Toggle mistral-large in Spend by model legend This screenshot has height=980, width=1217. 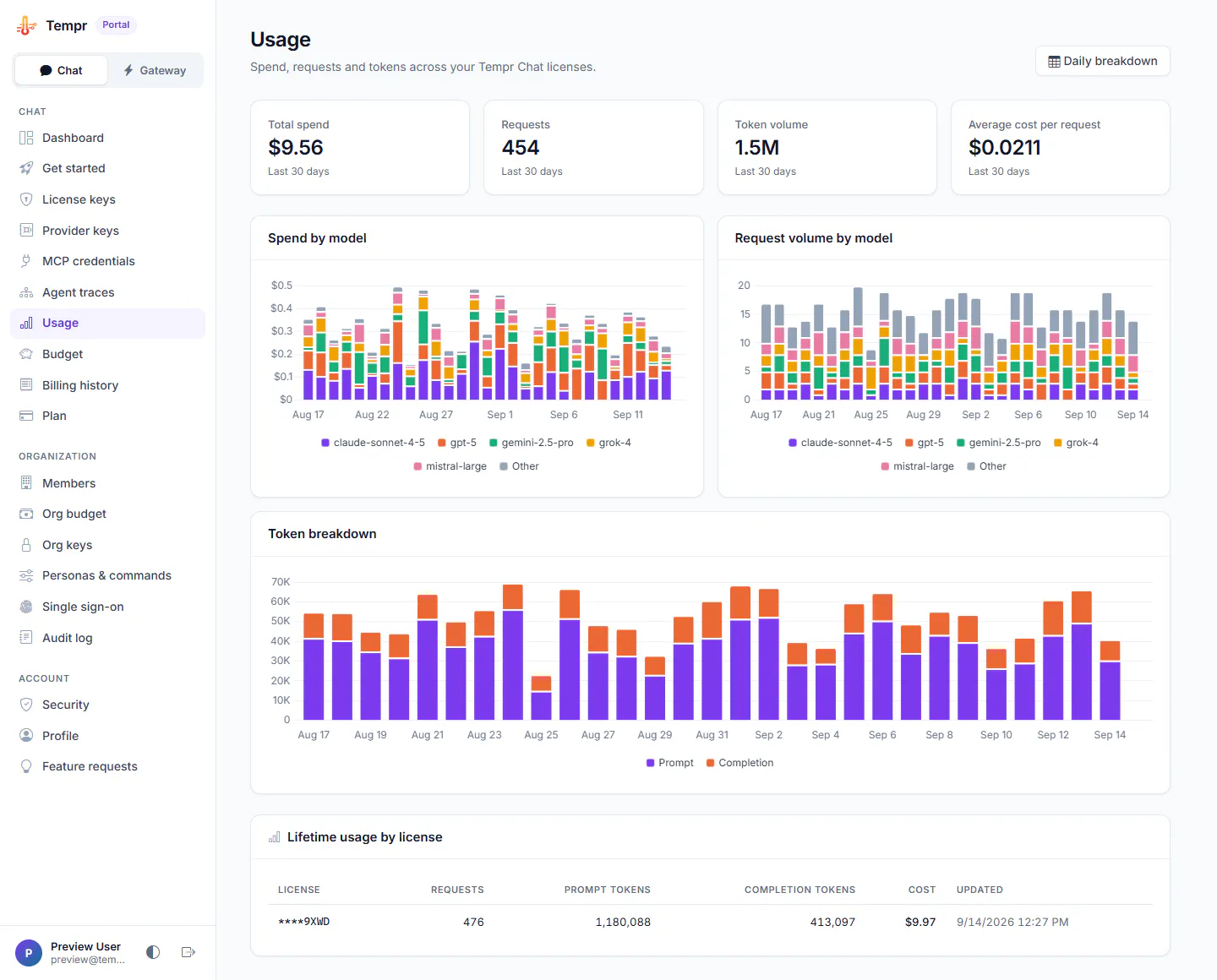(450, 466)
